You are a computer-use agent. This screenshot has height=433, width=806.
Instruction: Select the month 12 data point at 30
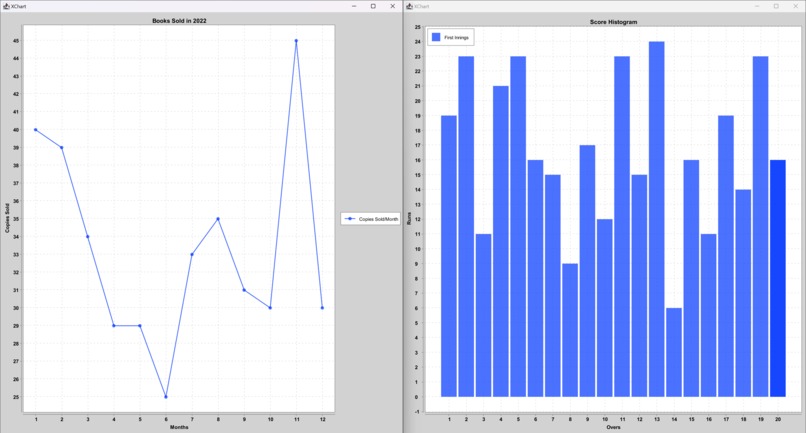[322, 308]
